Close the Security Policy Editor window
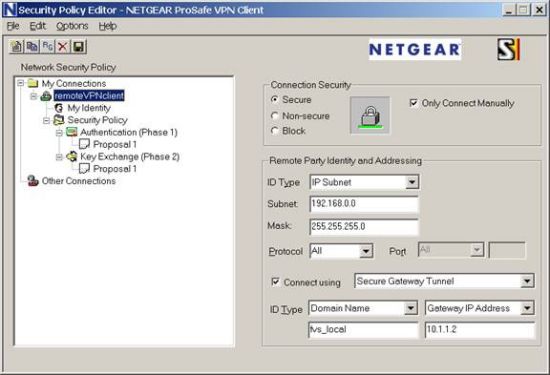 (539, 10)
